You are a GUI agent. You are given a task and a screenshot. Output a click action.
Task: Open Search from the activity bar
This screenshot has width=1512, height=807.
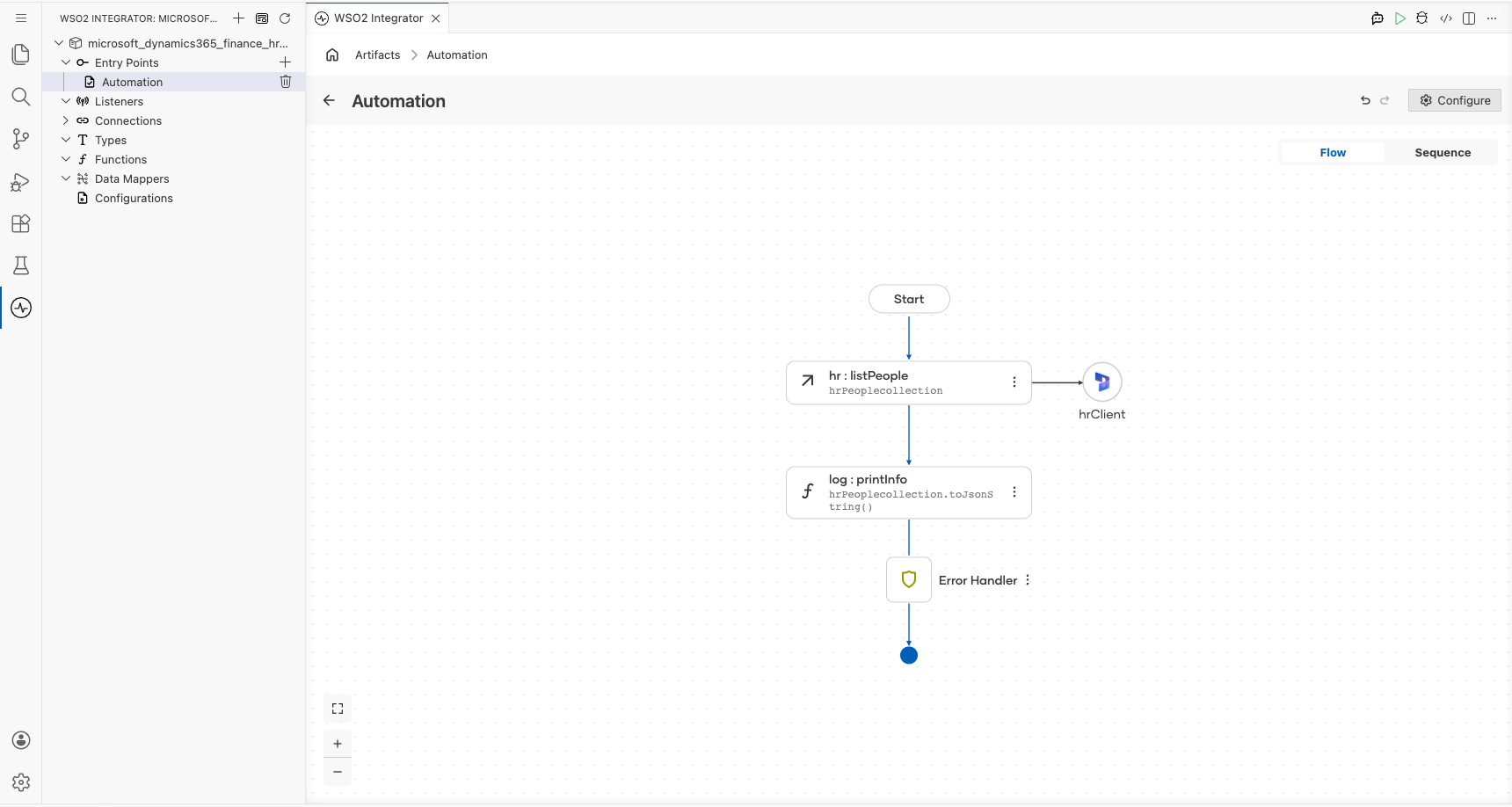tap(21, 97)
